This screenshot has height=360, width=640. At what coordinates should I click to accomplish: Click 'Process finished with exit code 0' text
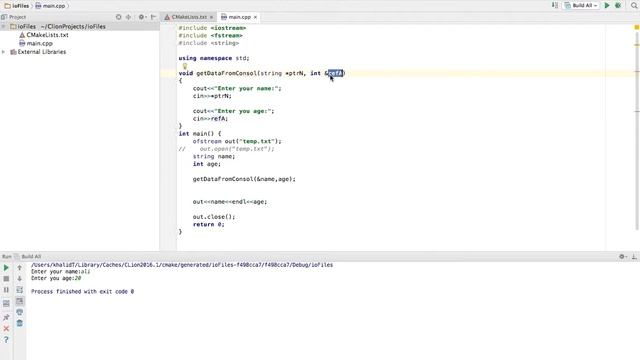(82, 291)
